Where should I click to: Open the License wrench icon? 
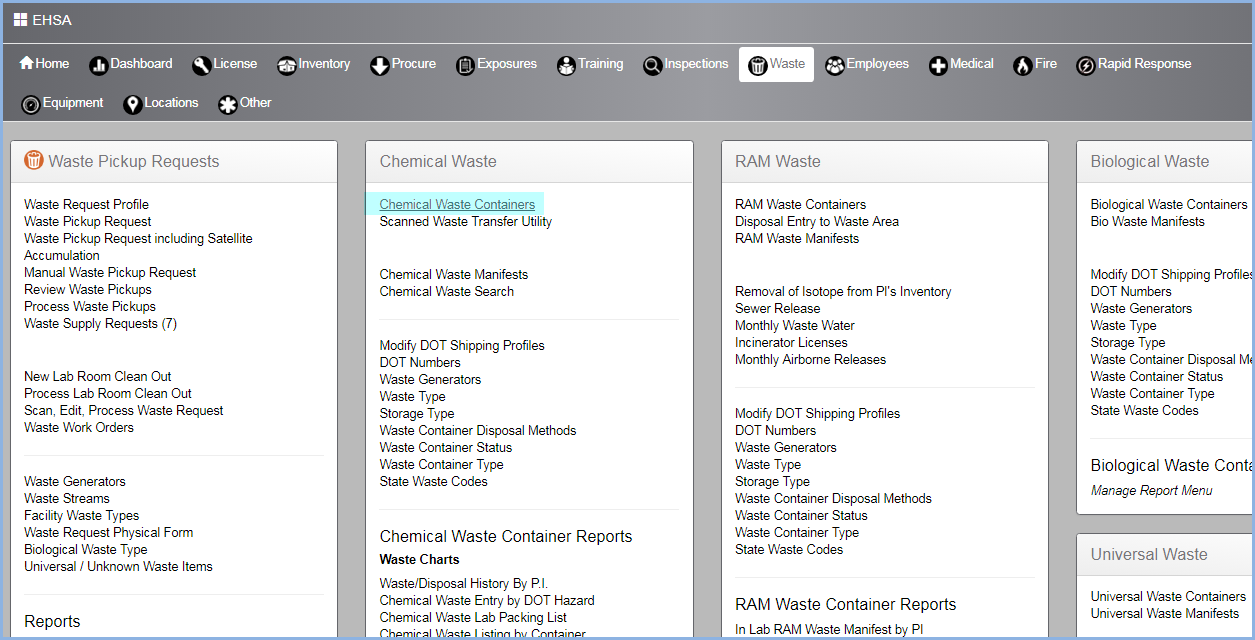(x=201, y=65)
